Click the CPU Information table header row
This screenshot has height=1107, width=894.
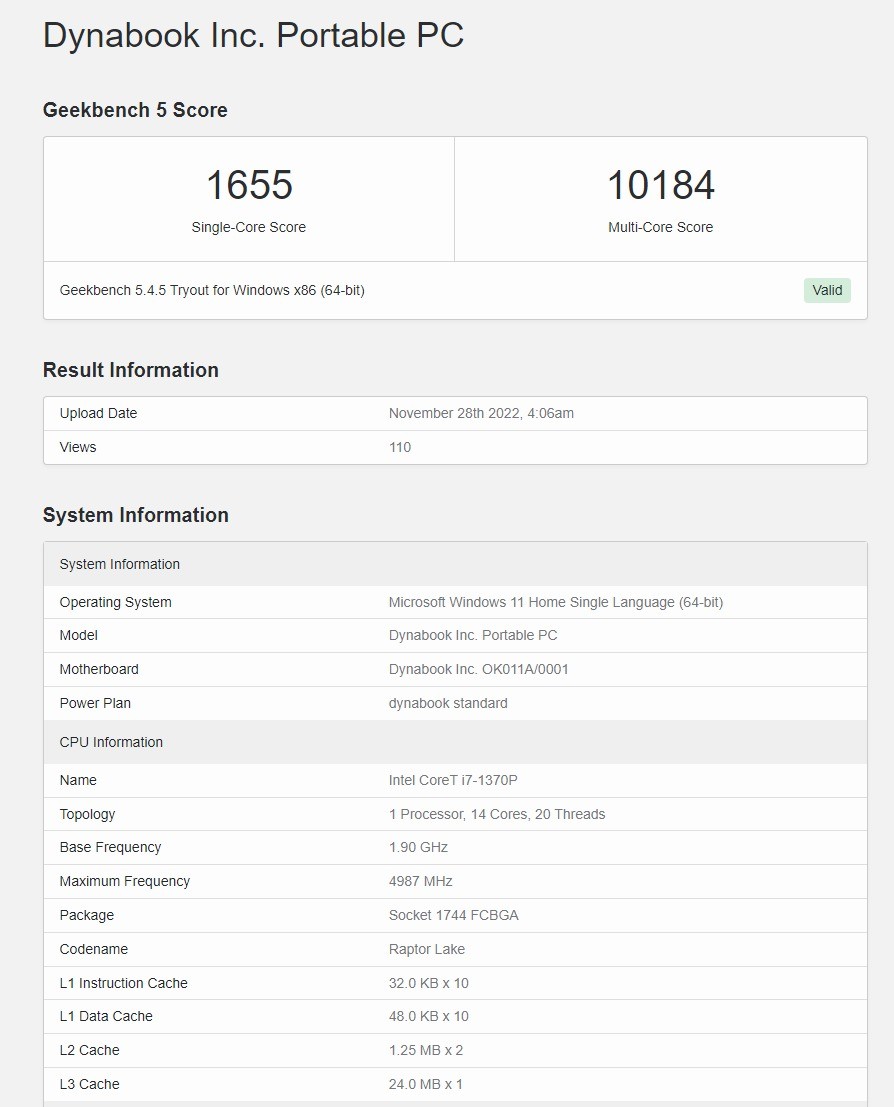(455, 742)
